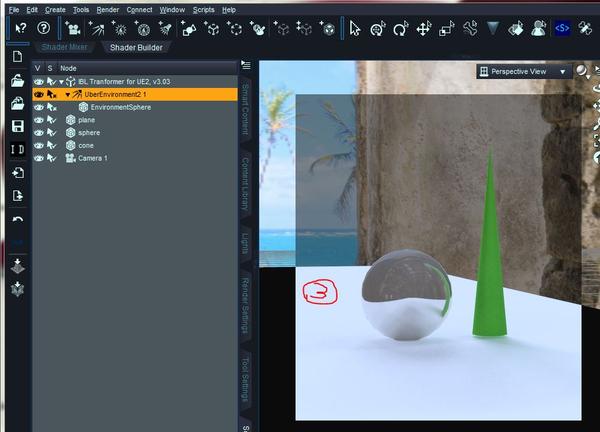The image size is (600, 432).
Task: Toggle visibility of Camera 1
Action: [x=38, y=158]
